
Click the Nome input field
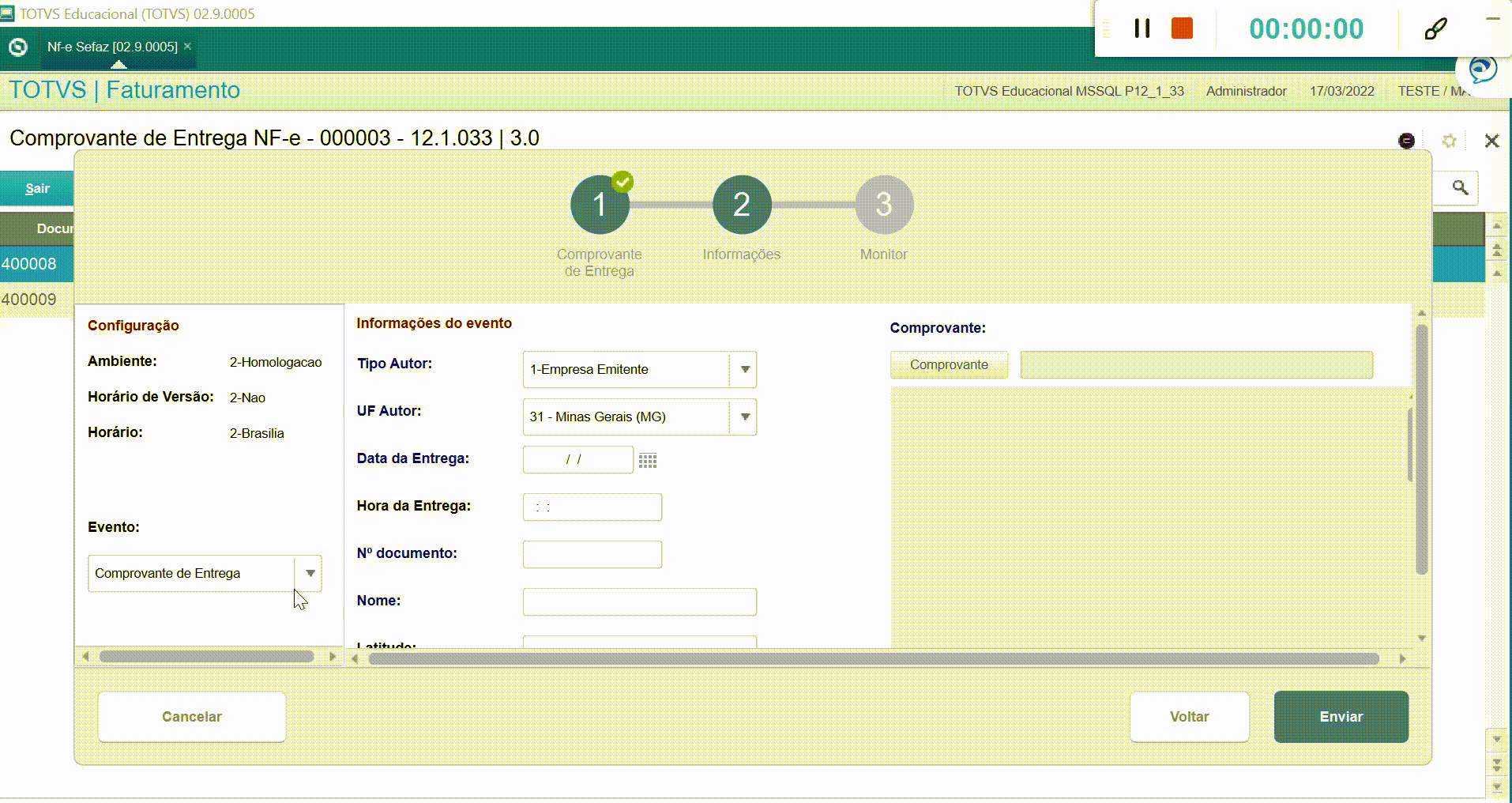pyautogui.click(x=640, y=601)
